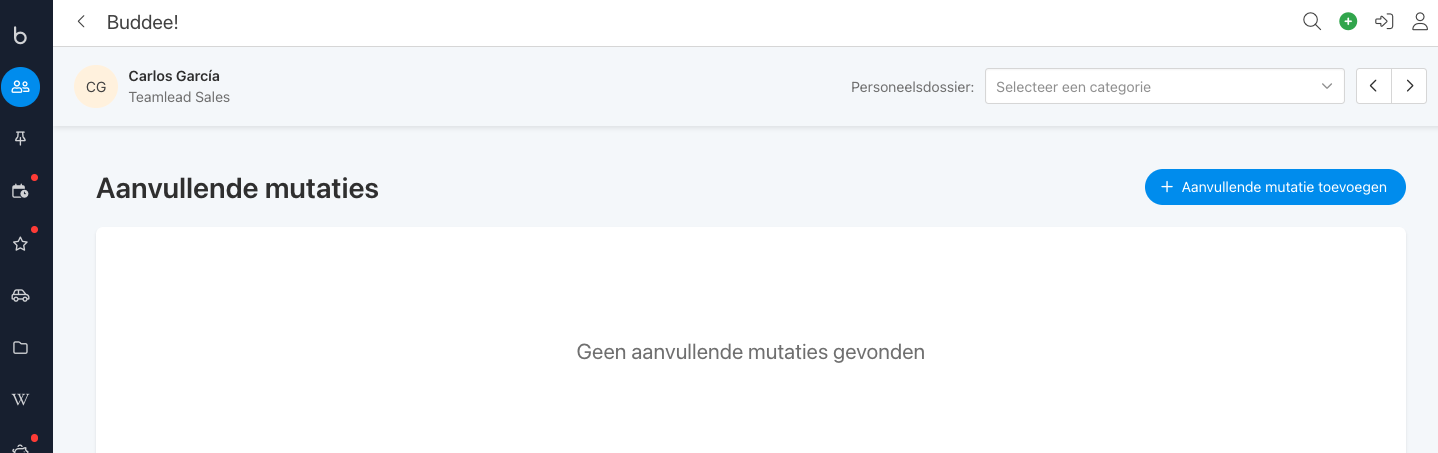Image resolution: width=1438 pixels, height=453 pixels.
Task: Open the W wiki icon in the sidebar
Action: [20, 400]
